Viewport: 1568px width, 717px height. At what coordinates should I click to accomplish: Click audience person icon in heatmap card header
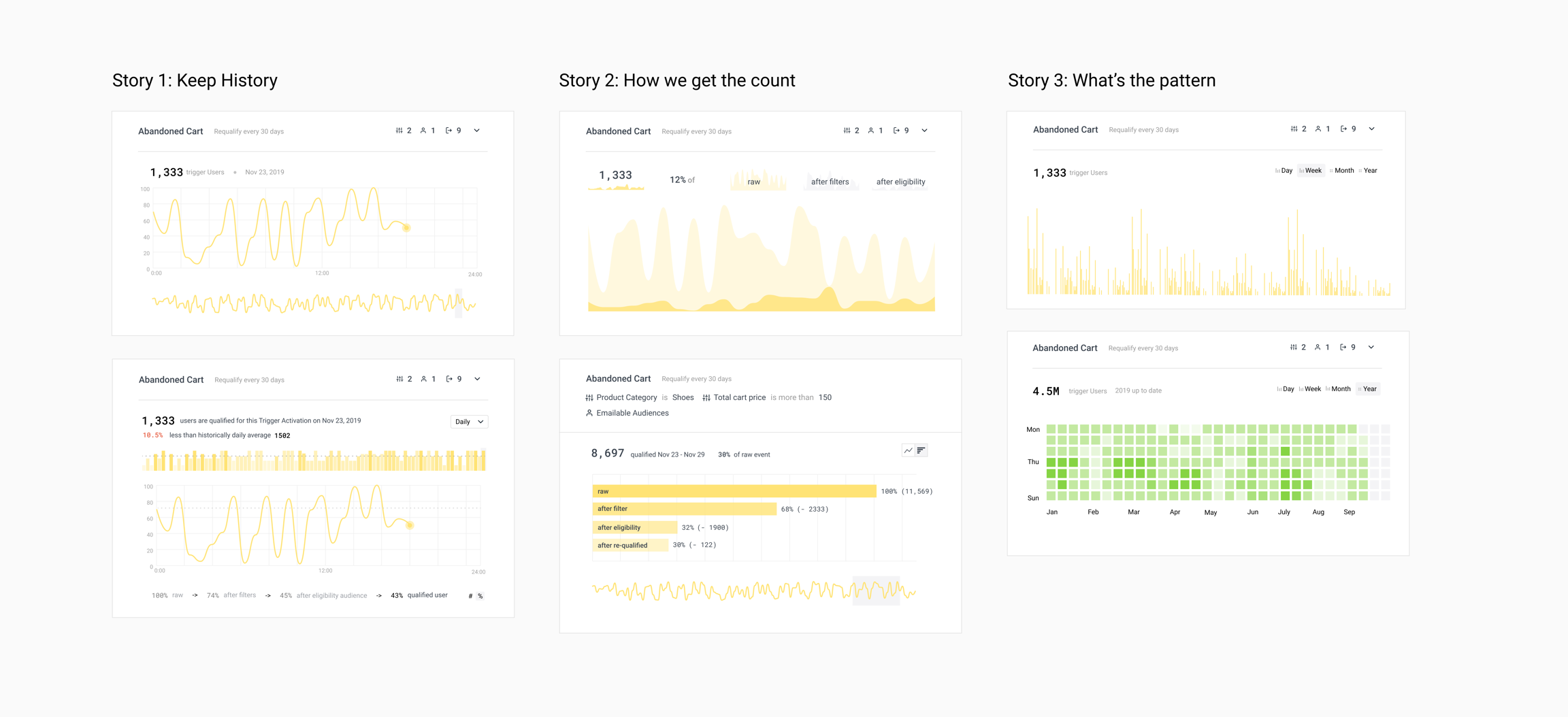pyautogui.click(x=1318, y=348)
